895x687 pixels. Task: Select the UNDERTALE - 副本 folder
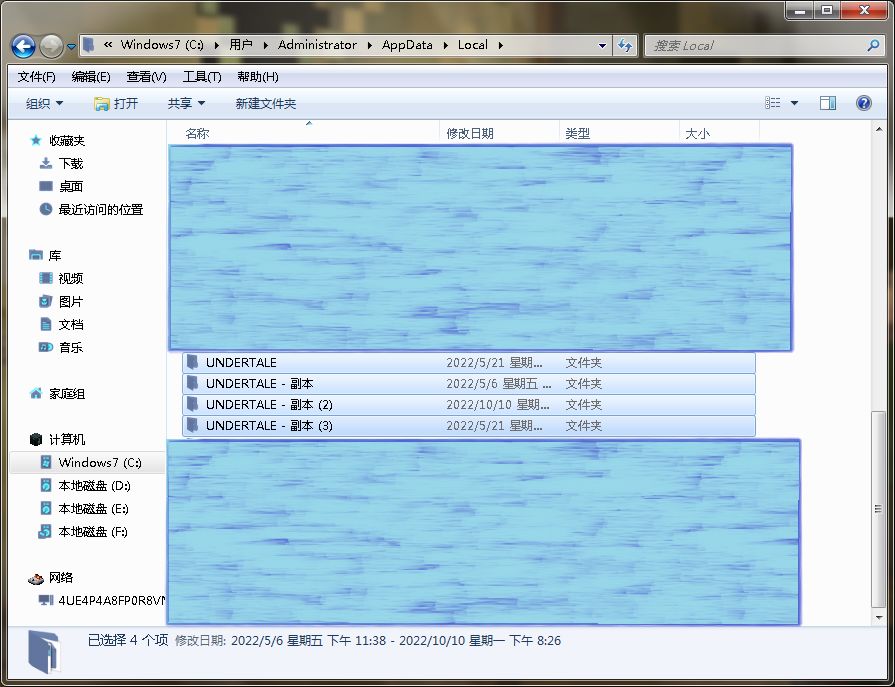pyautogui.click(x=469, y=383)
